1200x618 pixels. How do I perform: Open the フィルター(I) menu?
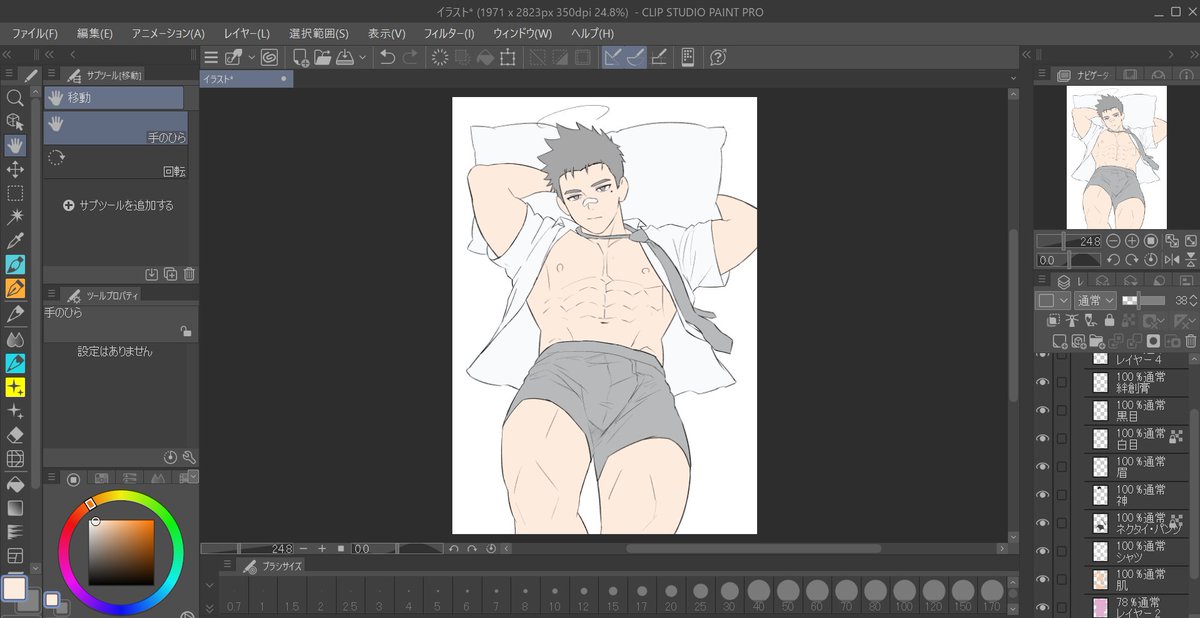point(449,33)
